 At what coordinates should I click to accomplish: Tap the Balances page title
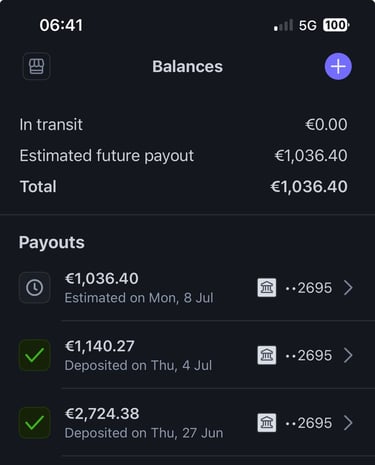187,66
